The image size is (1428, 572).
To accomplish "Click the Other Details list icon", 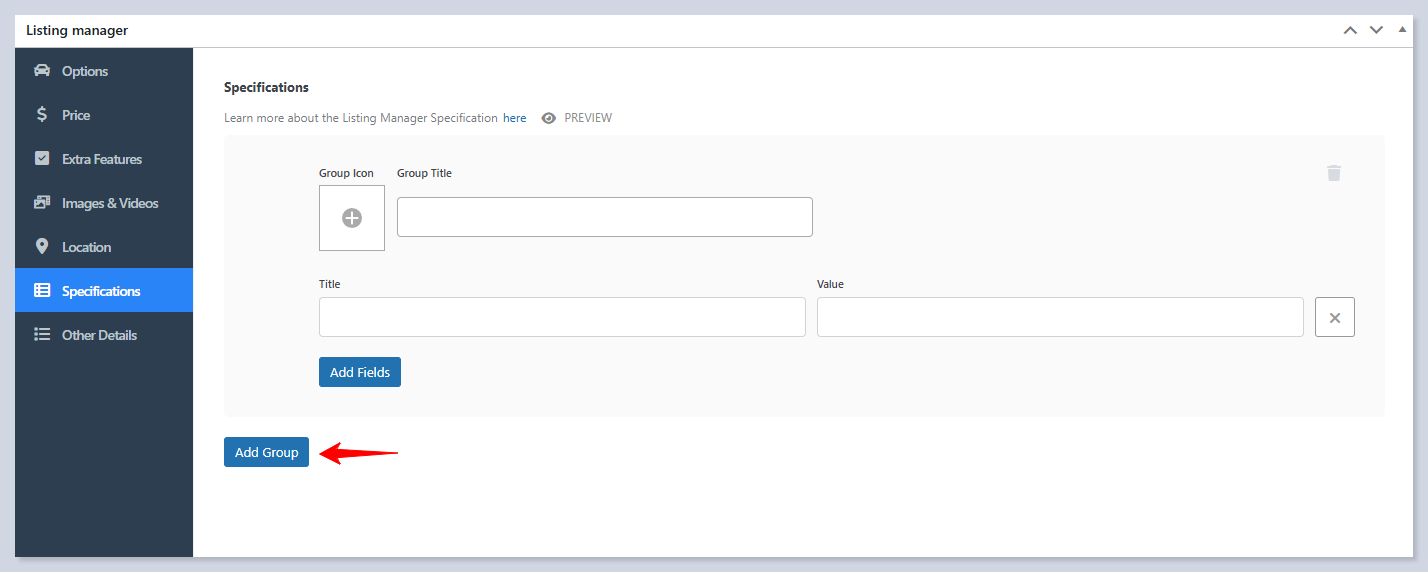I will (42, 335).
